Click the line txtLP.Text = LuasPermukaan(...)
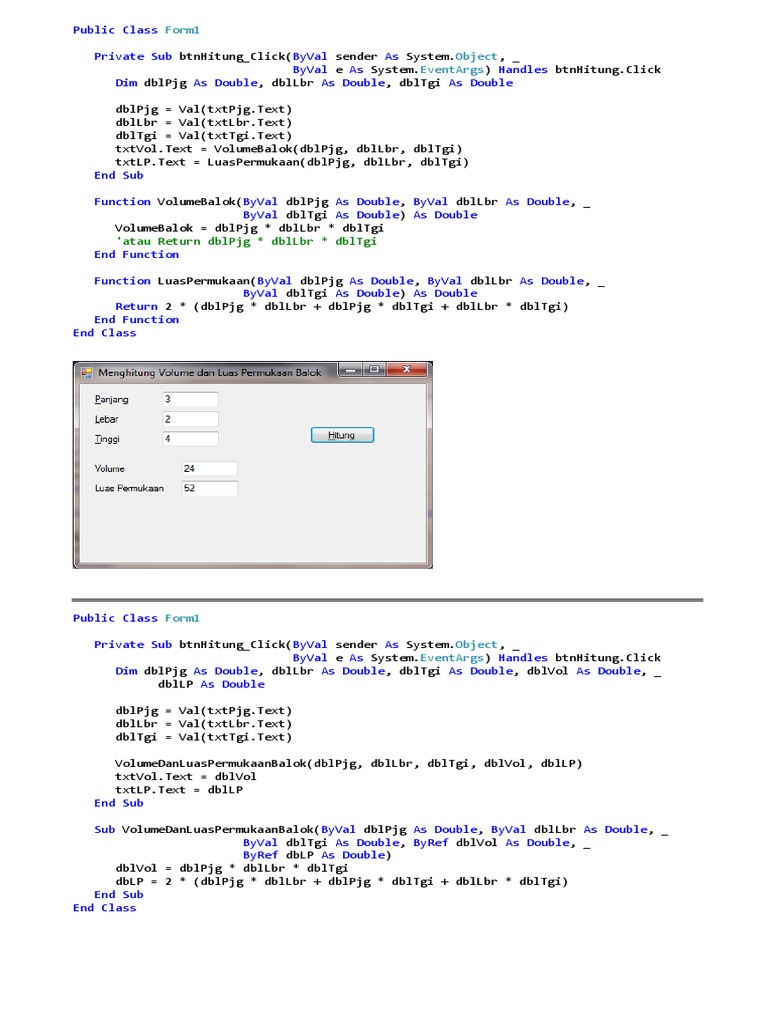 pos(292,162)
